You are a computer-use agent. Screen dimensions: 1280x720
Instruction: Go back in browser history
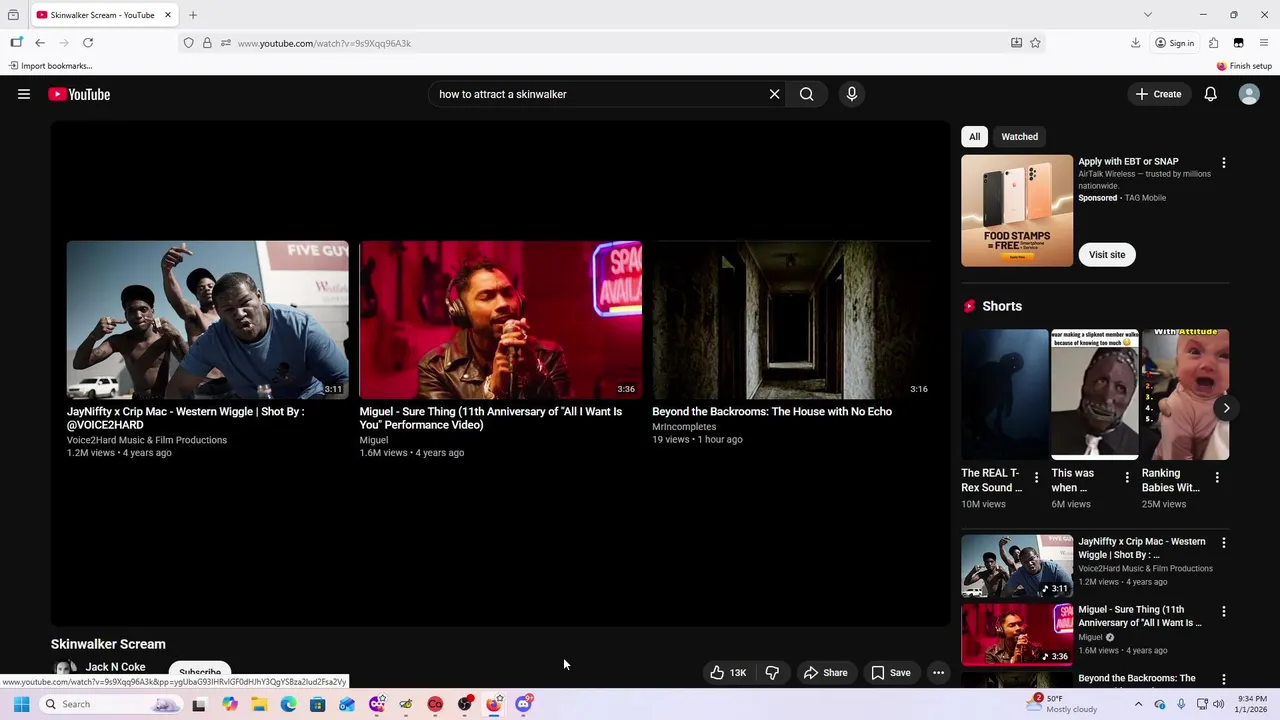coord(40,43)
